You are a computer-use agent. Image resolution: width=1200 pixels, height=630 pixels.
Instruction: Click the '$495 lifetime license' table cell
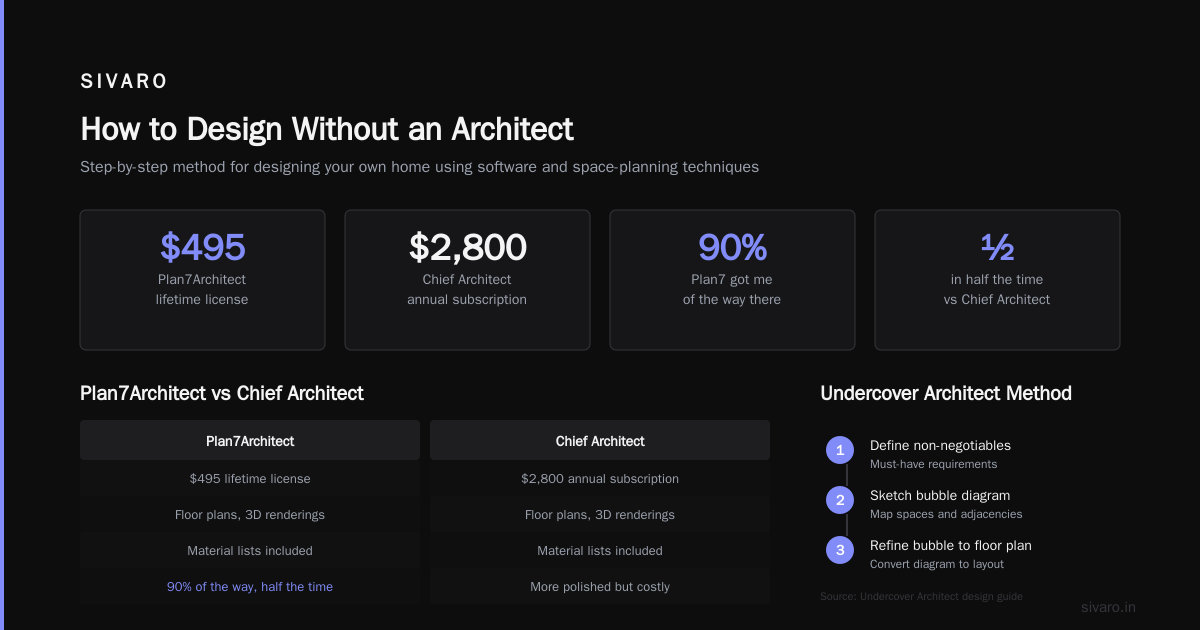click(x=250, y=478)
